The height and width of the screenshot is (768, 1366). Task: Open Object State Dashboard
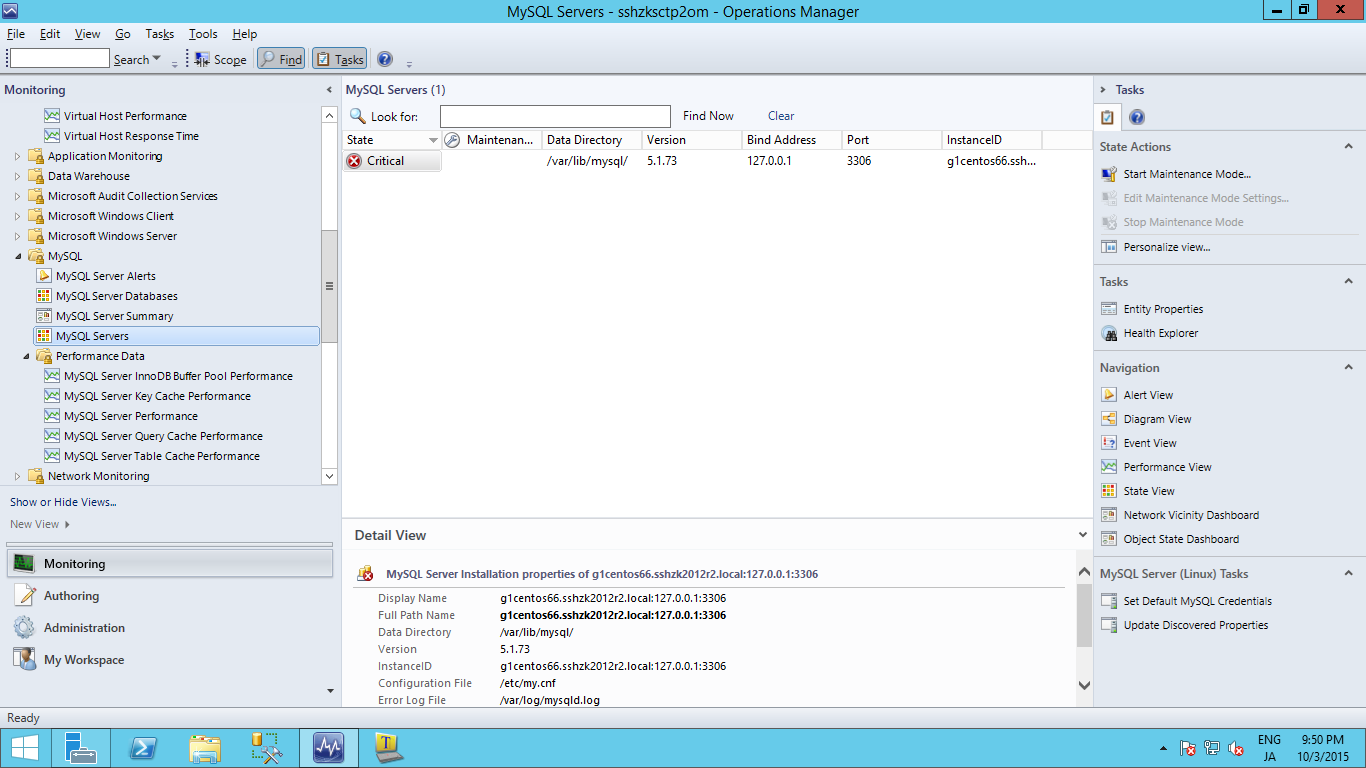point(1180,539)
